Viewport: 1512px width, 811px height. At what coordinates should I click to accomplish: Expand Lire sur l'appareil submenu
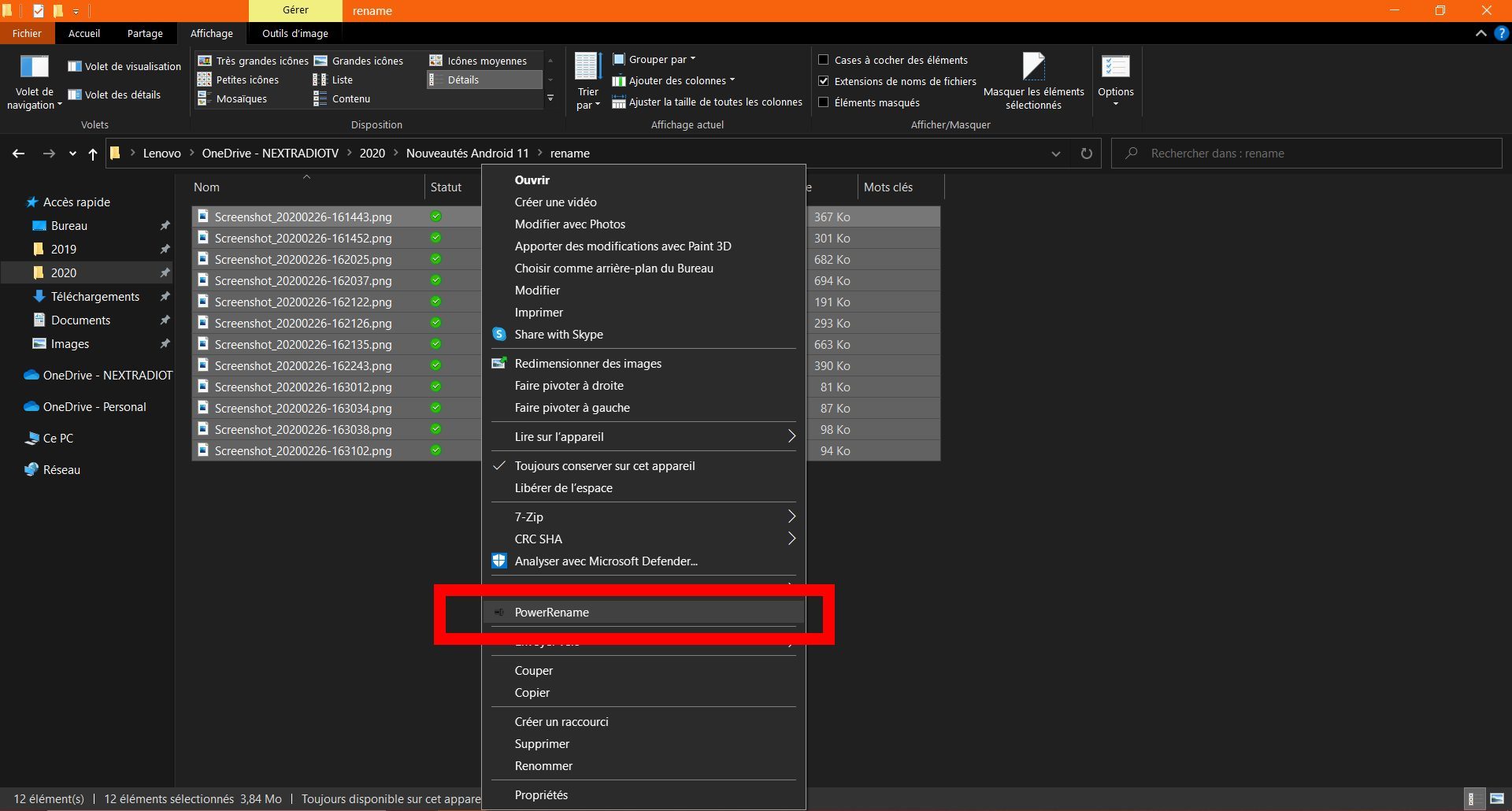[643, 436]
